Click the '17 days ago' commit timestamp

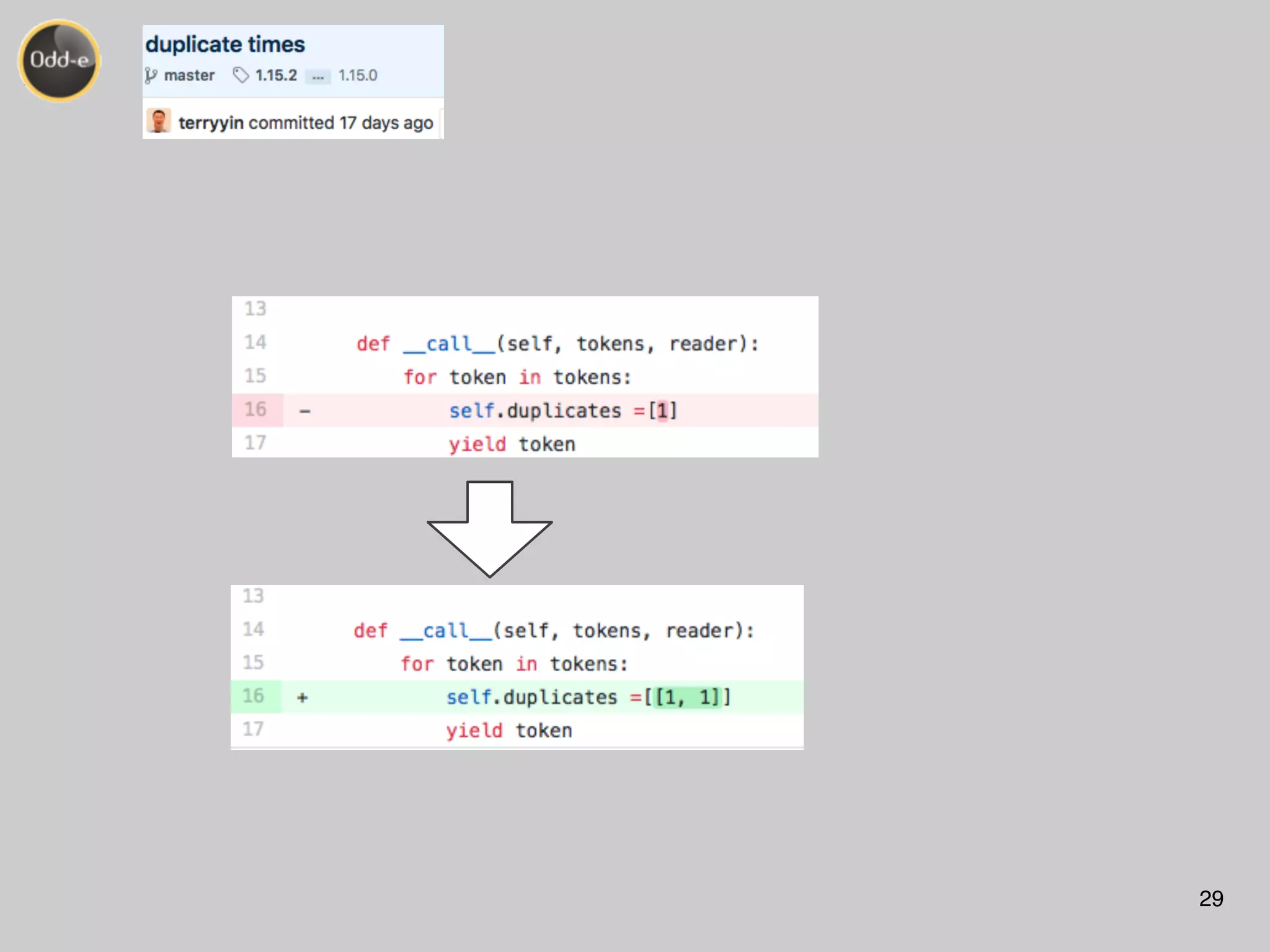[386, 123]
